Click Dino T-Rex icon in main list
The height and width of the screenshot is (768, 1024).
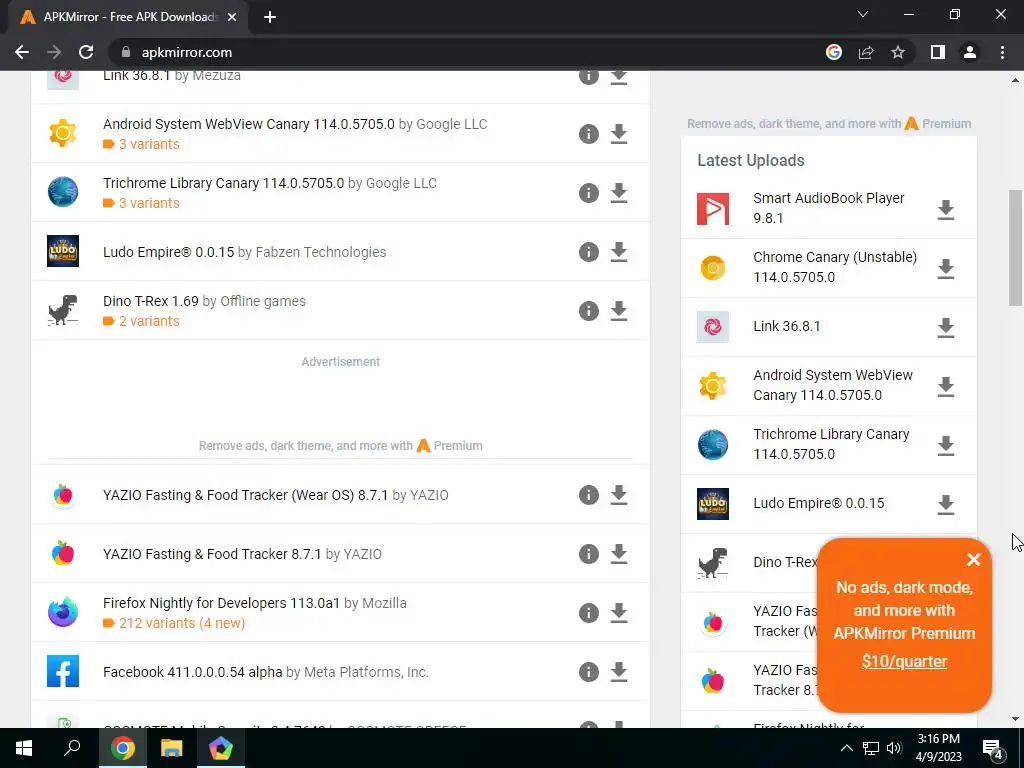63,310
